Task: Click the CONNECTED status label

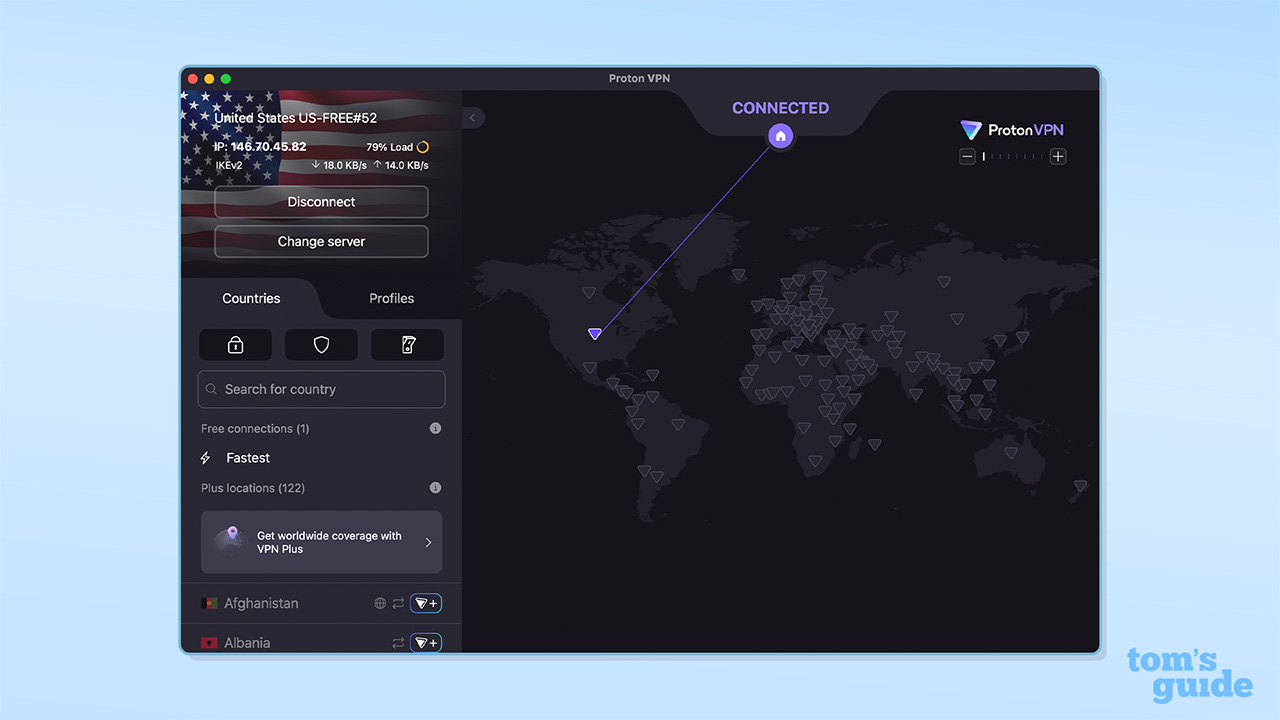Action: (x=781, y=108)
